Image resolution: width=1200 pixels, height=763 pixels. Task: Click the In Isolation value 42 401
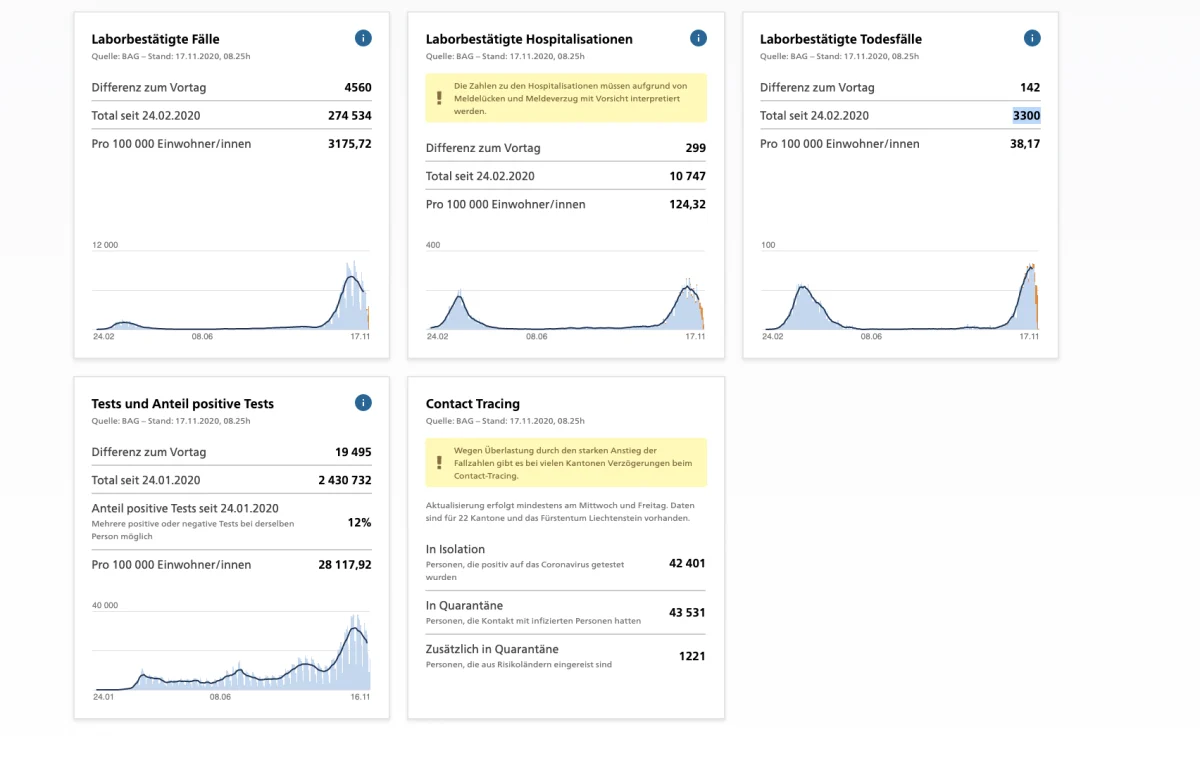687,563
